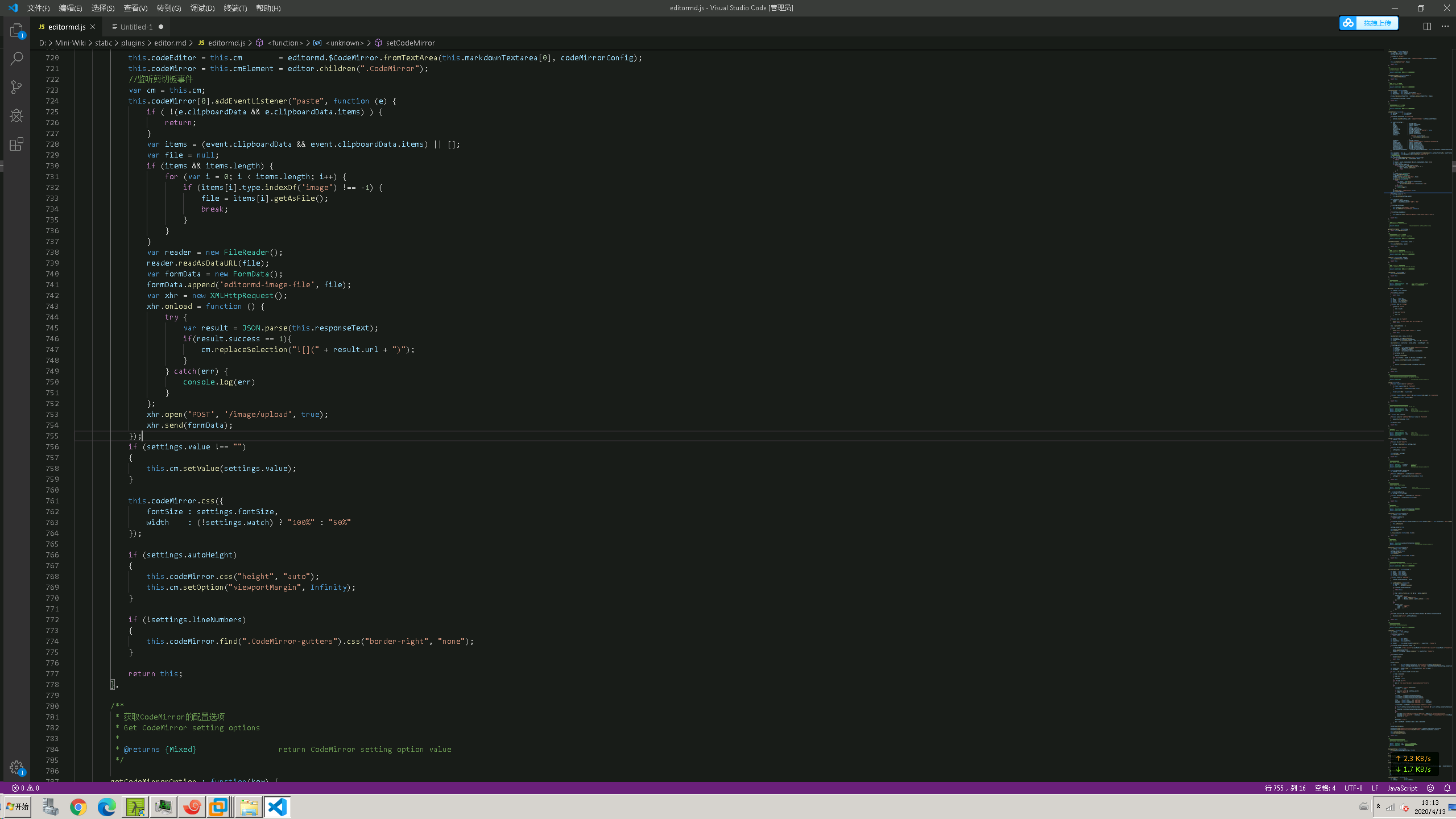The image size is (1456, 819).
Task: Open the Search view icon
Action: [16, 59]
